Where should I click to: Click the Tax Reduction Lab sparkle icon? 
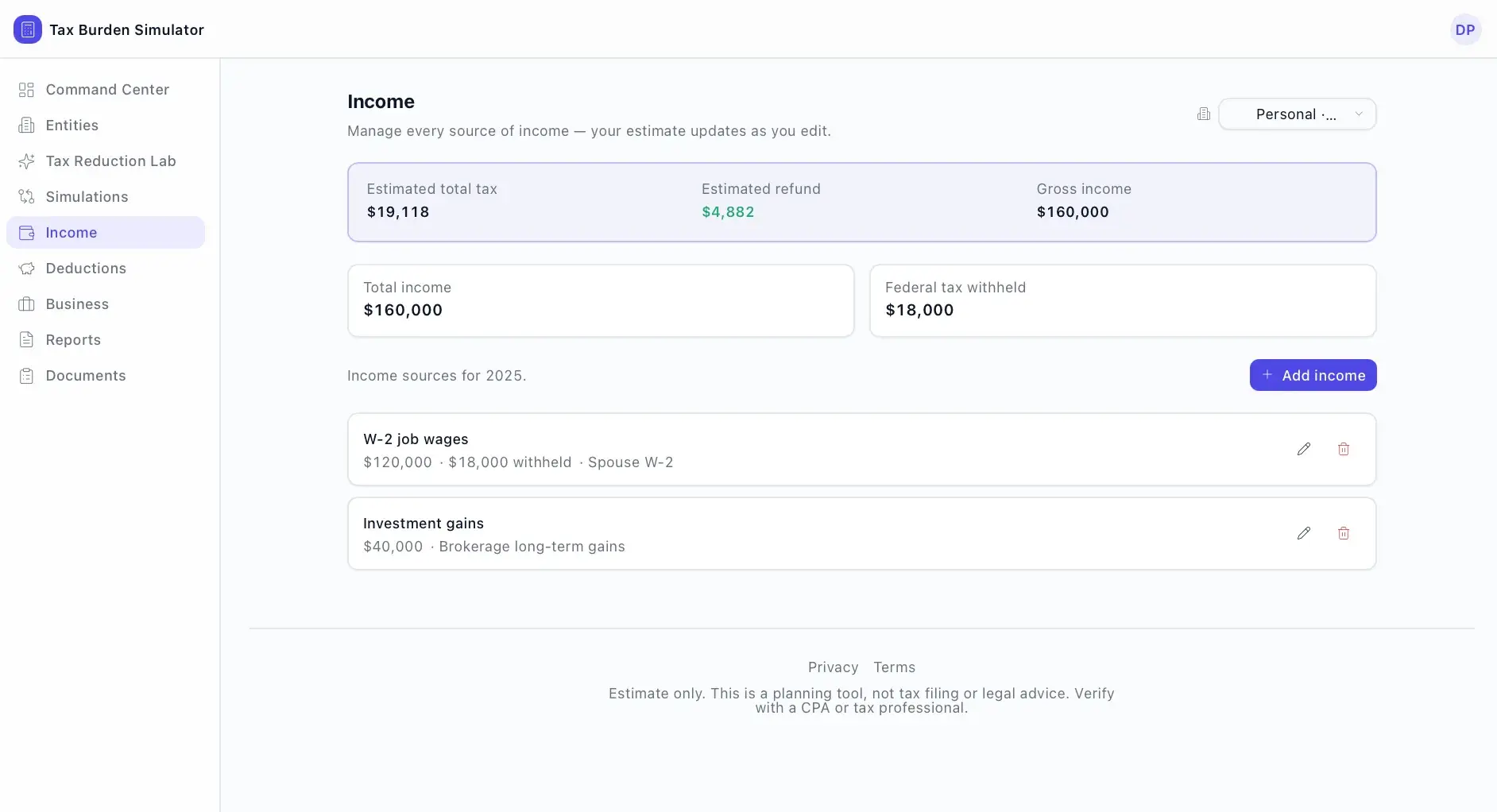26,161
